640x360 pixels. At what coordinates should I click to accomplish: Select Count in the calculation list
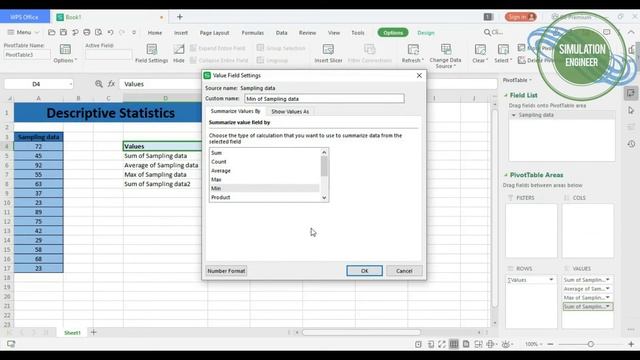pos(264,162)
